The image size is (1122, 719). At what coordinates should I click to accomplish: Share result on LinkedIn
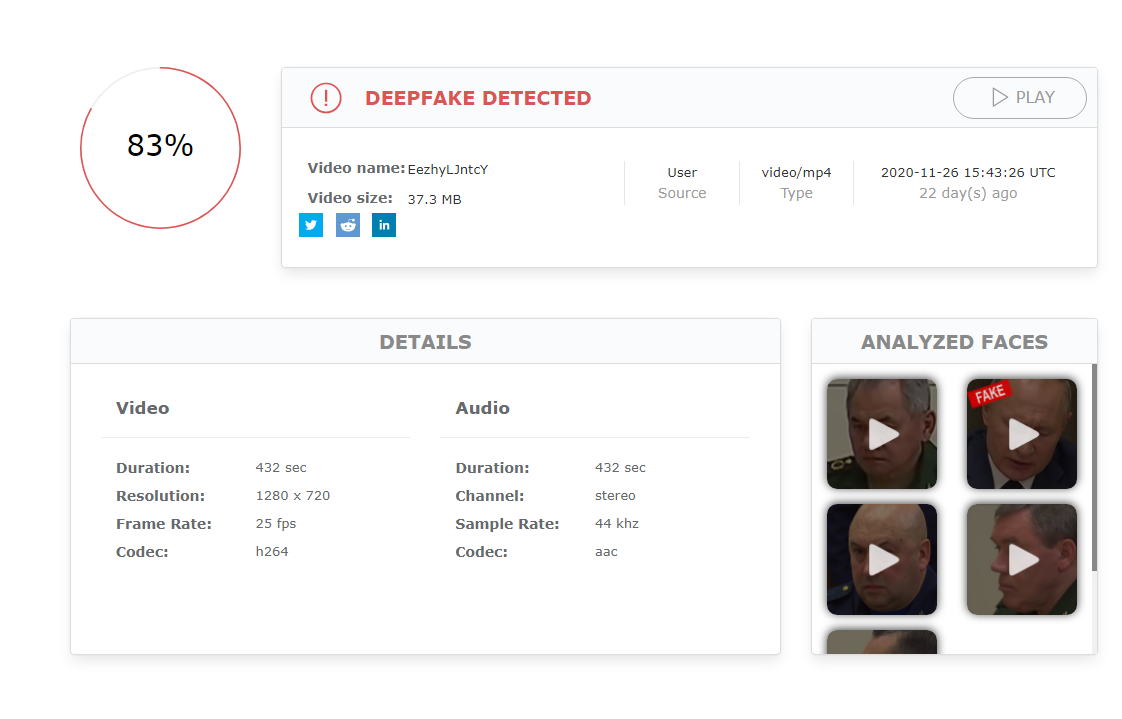tap(384, 225)
